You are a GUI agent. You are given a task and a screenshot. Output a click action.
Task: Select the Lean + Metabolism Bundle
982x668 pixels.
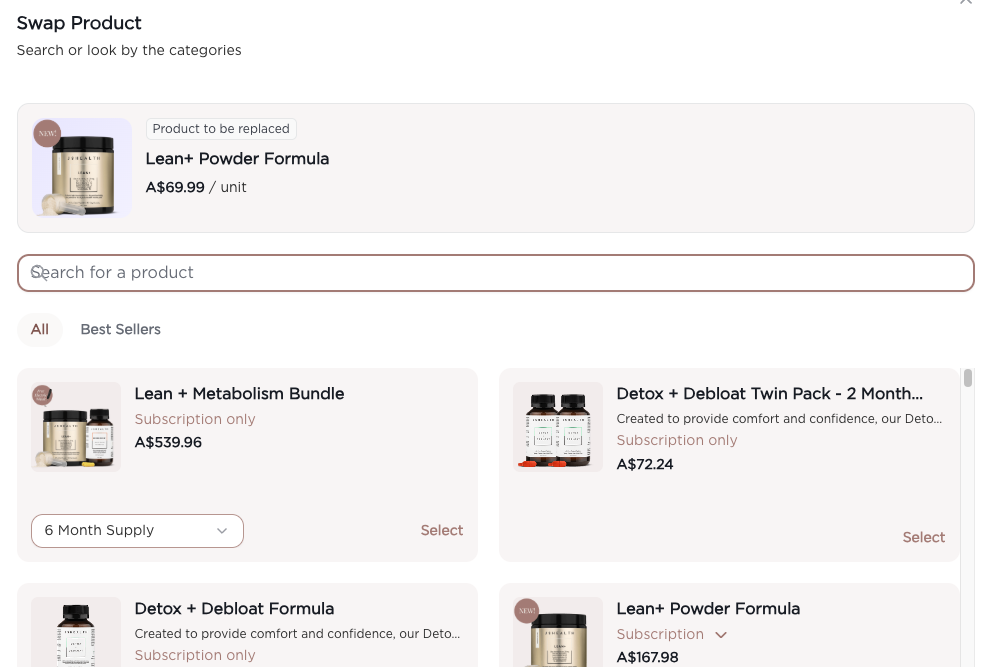441,531
